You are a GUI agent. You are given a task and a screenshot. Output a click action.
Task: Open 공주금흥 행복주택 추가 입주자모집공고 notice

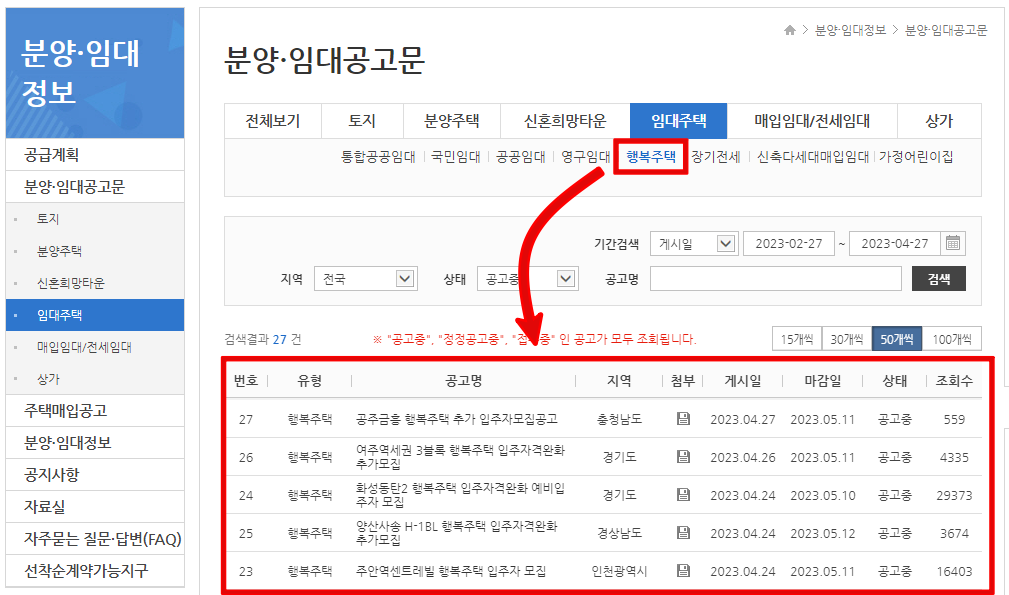pyautogui.click(x=457, y=419)
